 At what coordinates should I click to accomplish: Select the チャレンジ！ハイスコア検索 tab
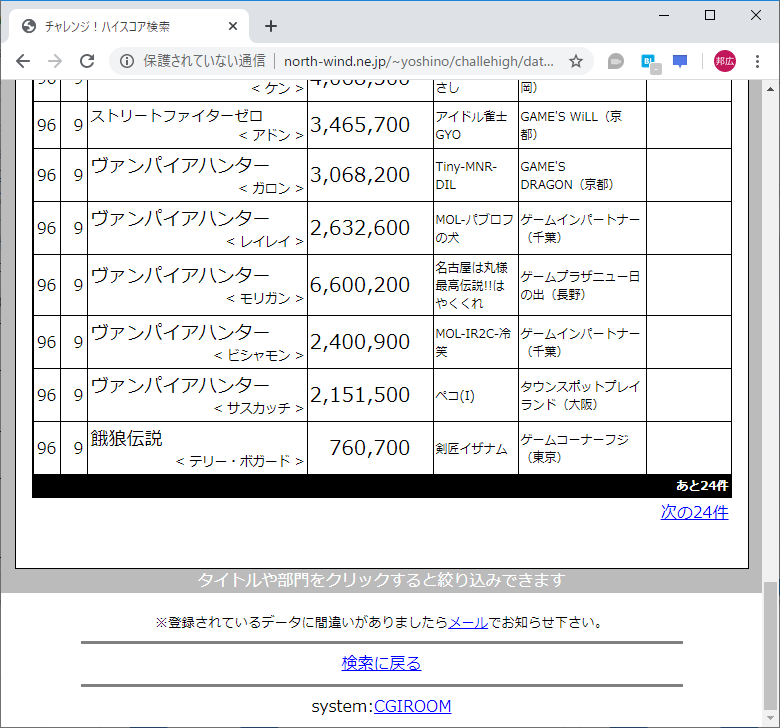(125, 26)
